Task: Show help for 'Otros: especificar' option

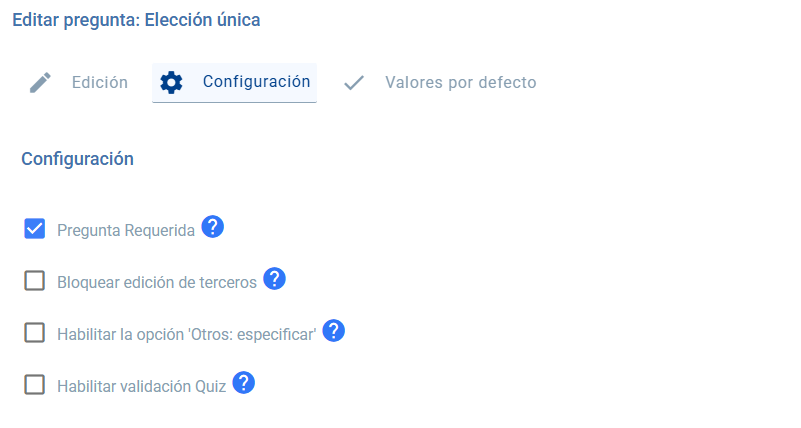Action: [334, 331]
